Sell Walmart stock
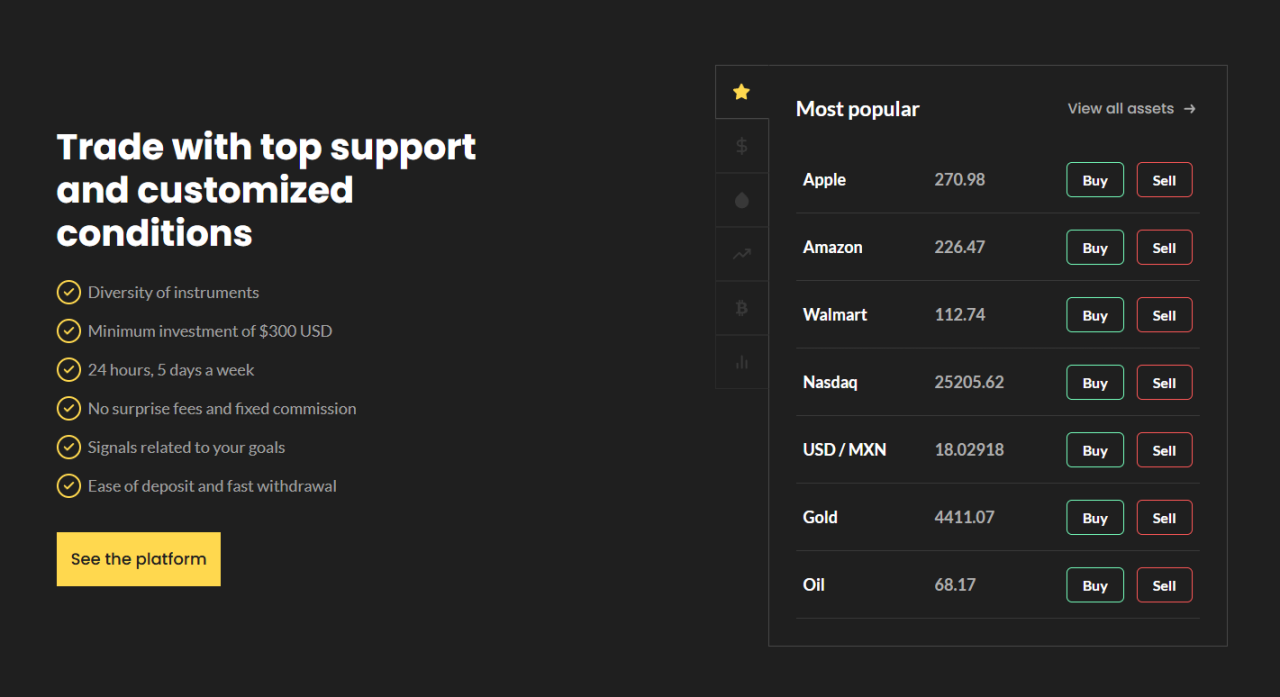Viewport: 1280px width, 697px height. tap(1164, 315)
